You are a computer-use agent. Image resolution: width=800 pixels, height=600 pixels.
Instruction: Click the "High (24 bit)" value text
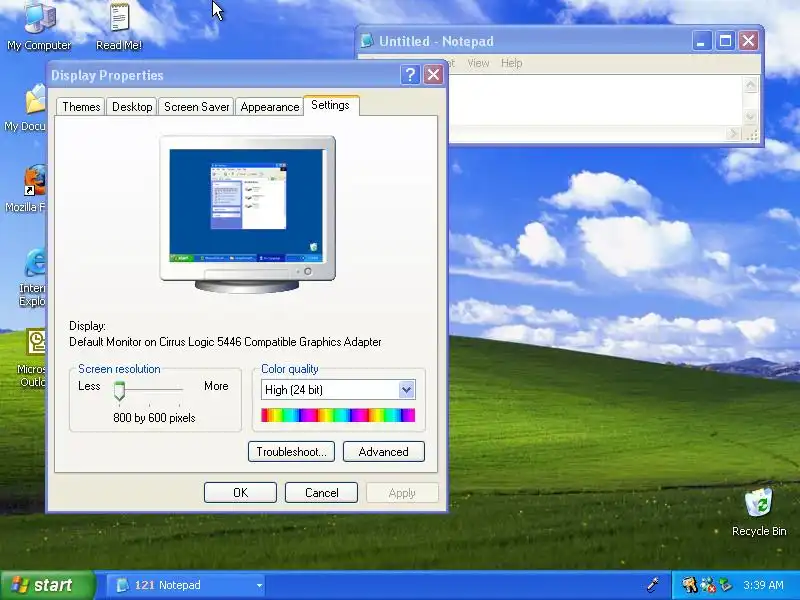pyautogui.click(x=294, y=390)
